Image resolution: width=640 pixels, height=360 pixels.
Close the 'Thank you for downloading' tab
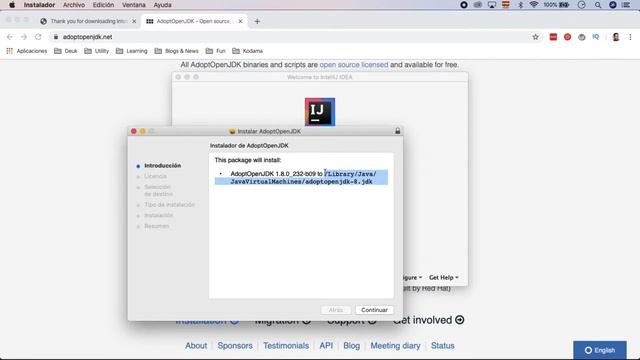(x=134, y=21)
